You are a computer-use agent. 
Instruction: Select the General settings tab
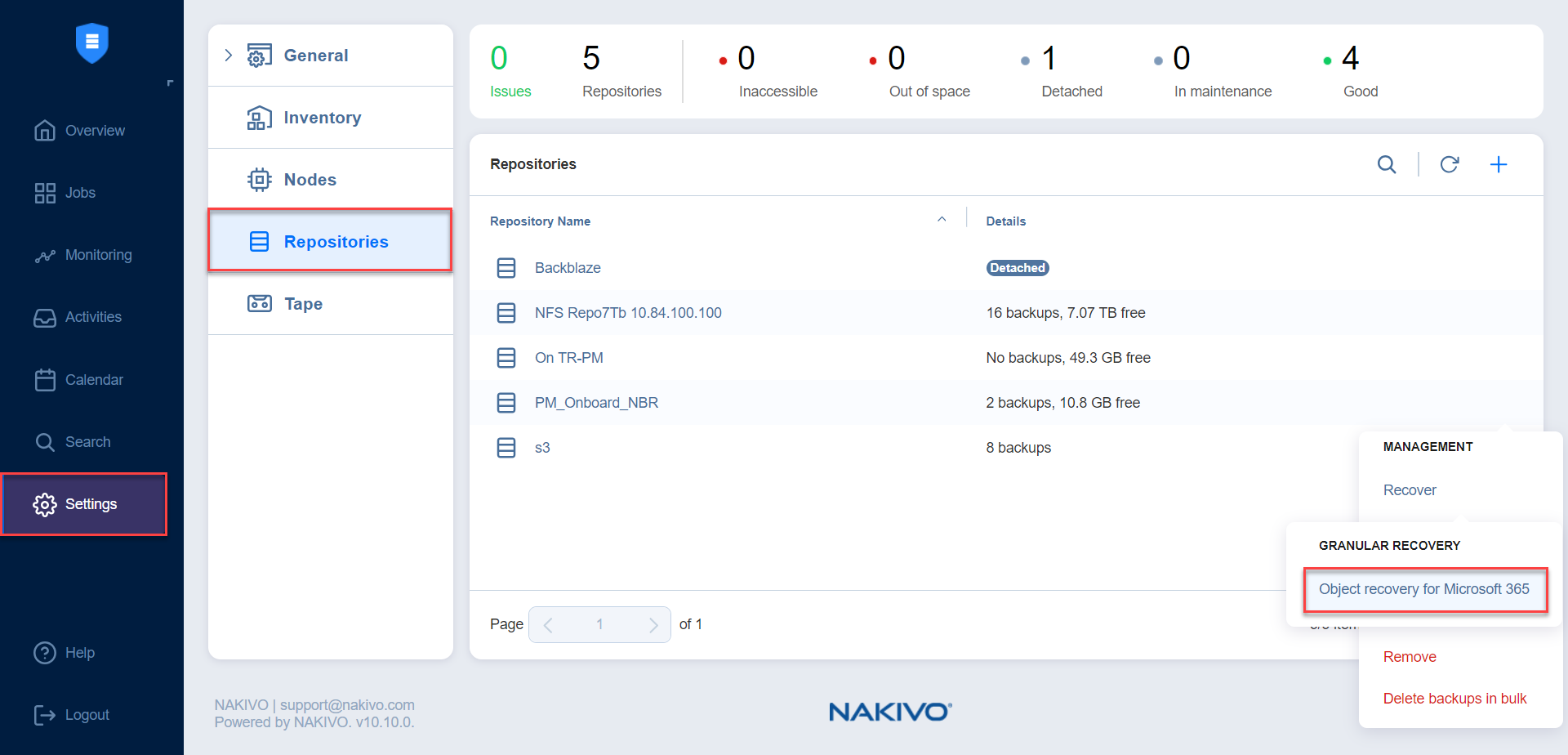click(x=331, y=56)
